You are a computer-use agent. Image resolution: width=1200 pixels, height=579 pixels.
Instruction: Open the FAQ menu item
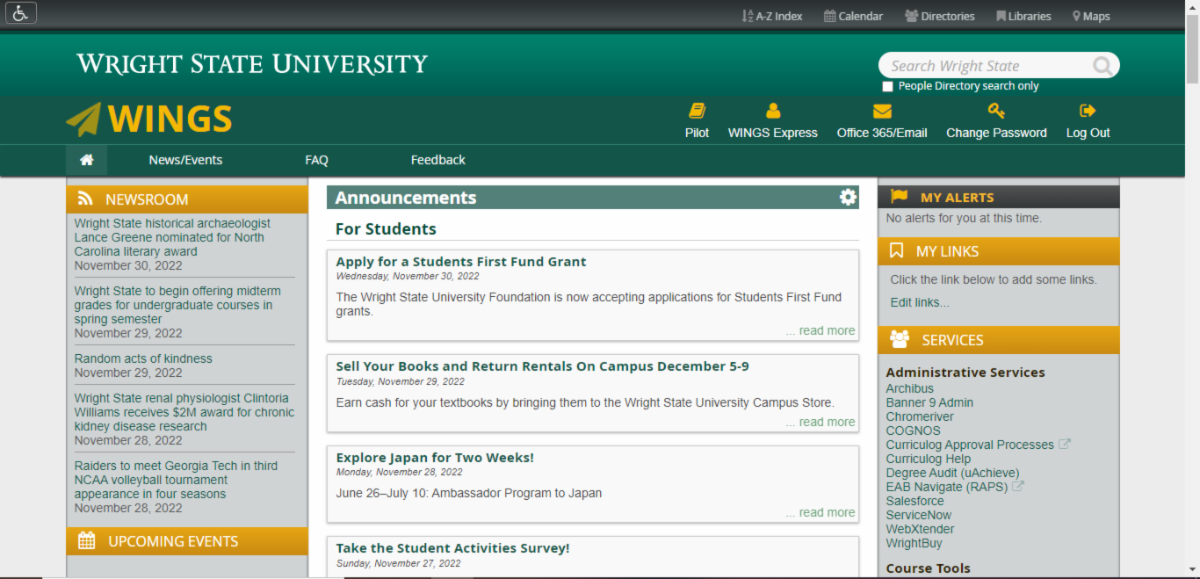(x=316, y=160)
